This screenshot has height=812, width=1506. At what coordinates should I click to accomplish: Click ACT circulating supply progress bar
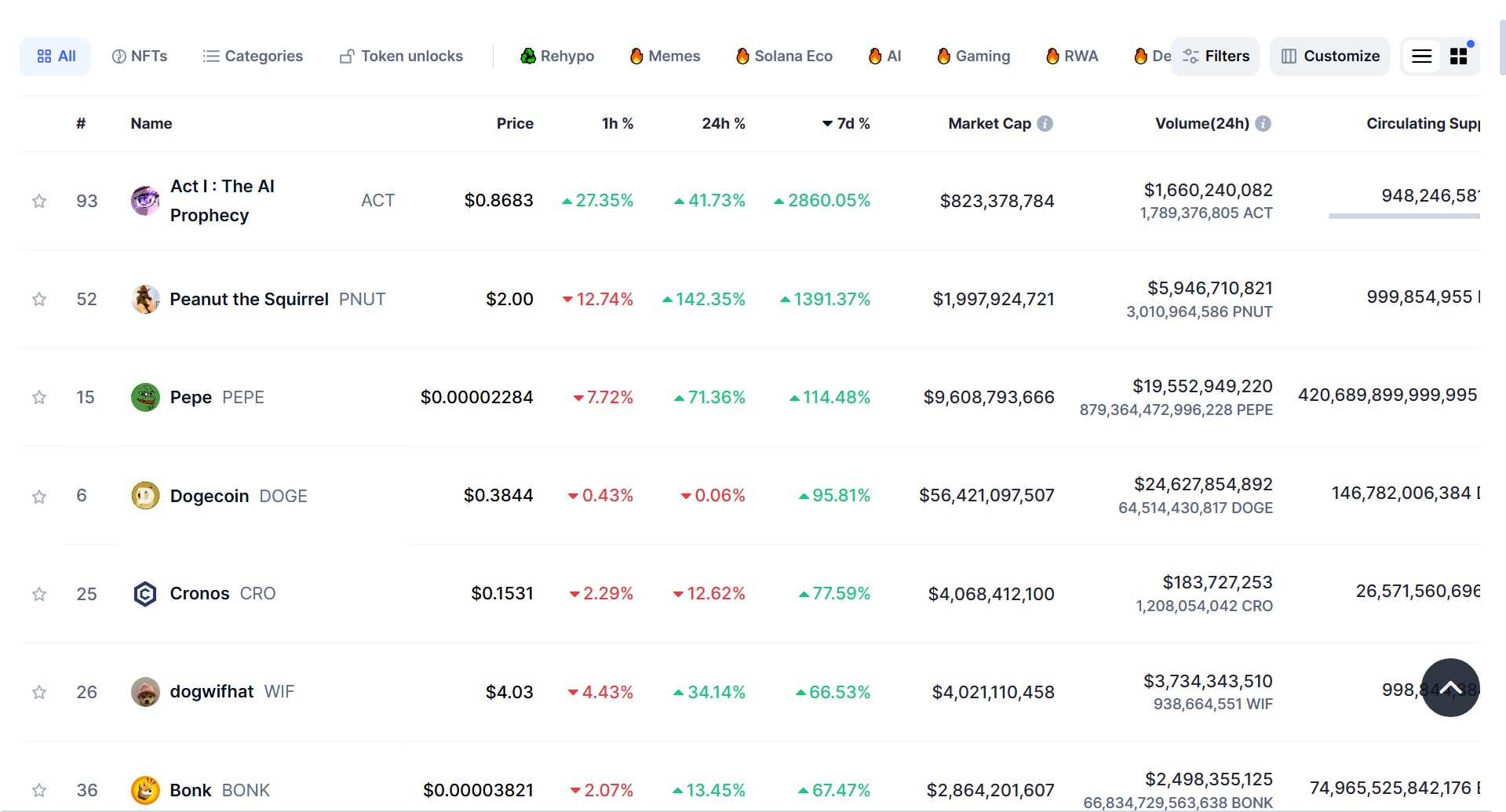(x=1403, y=216)
